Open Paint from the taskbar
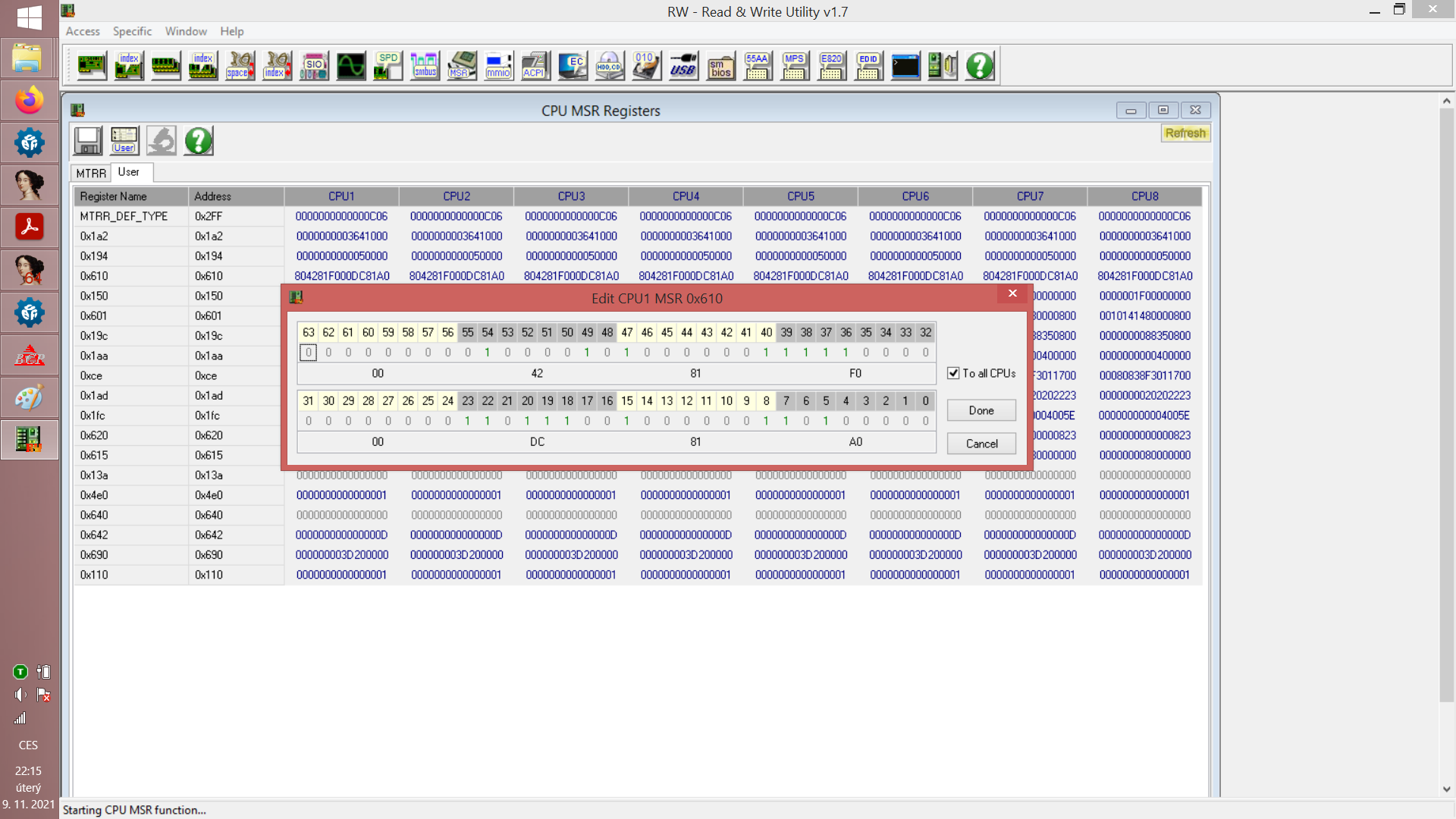1456x819 pixels. click(30, 397)
